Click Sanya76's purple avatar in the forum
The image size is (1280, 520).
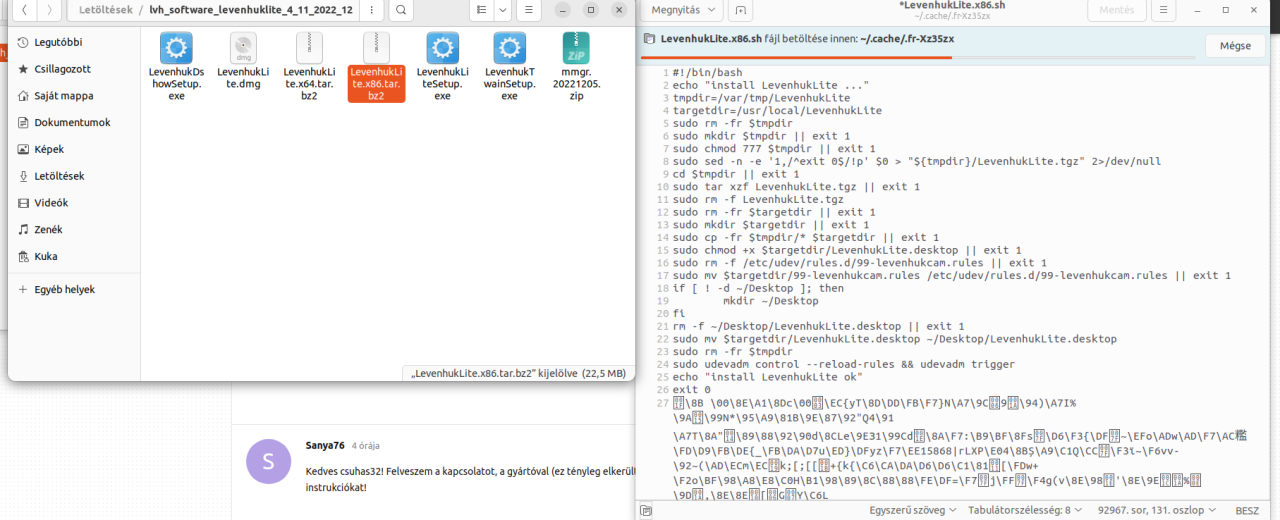pos(269,461)
